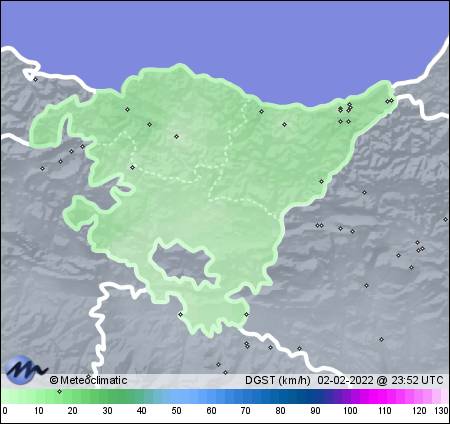Select the coastal station marker at the dashed border's northern end

(x=261, y=111)
